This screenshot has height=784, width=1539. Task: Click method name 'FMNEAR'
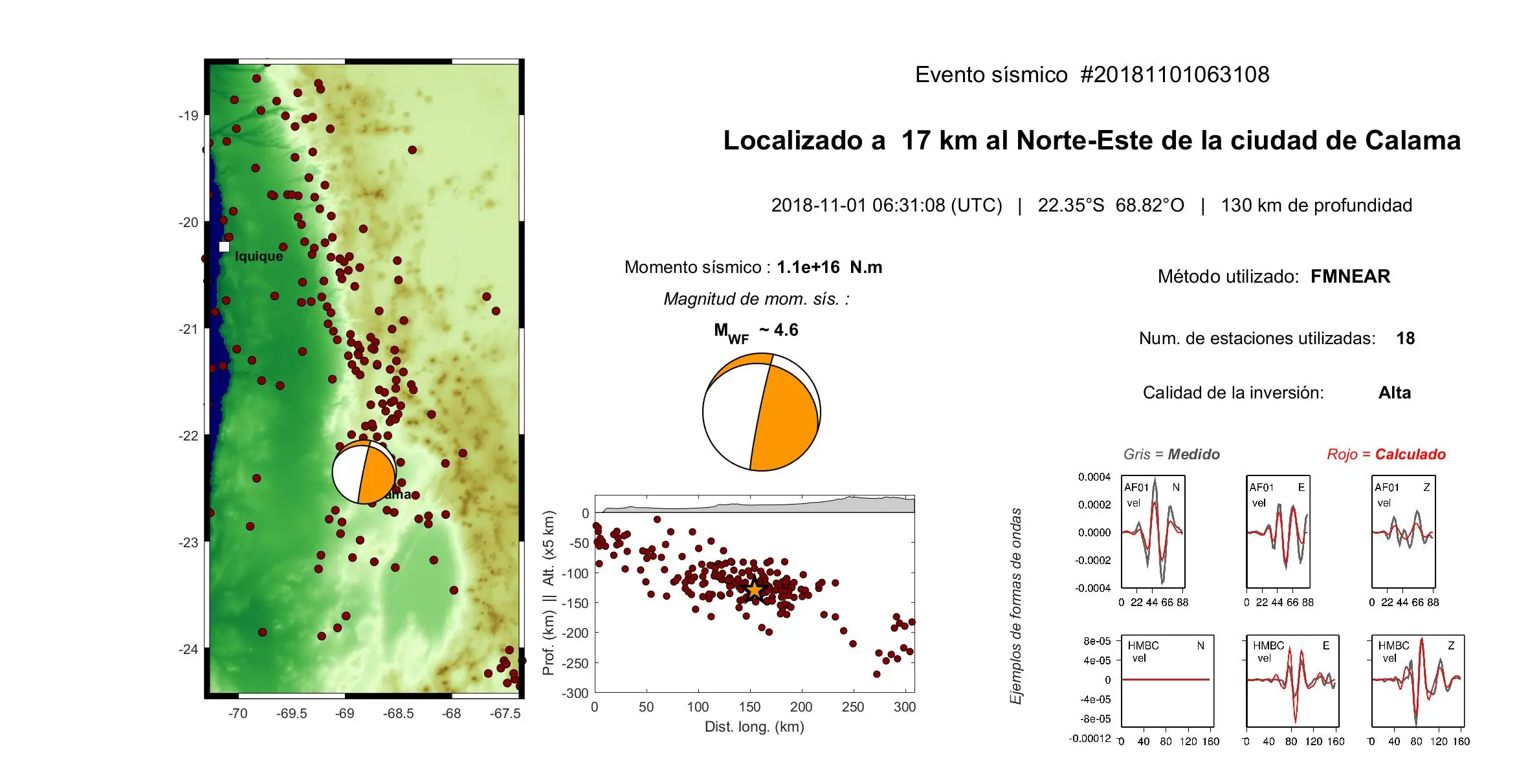pos(1350,276)
